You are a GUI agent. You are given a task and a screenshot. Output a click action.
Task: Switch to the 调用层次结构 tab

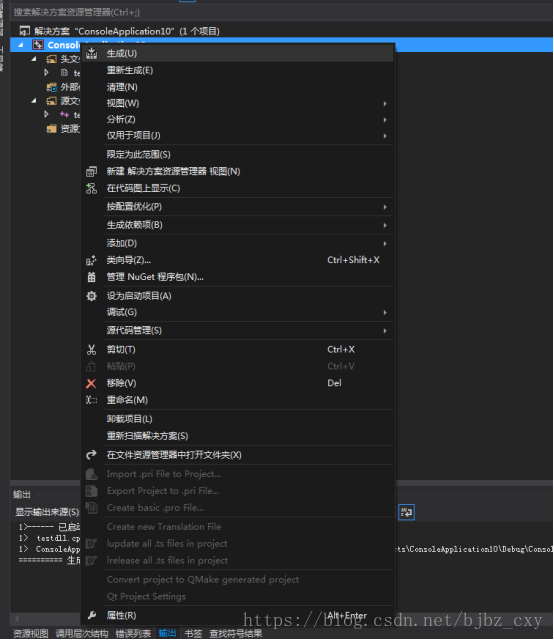82,633
